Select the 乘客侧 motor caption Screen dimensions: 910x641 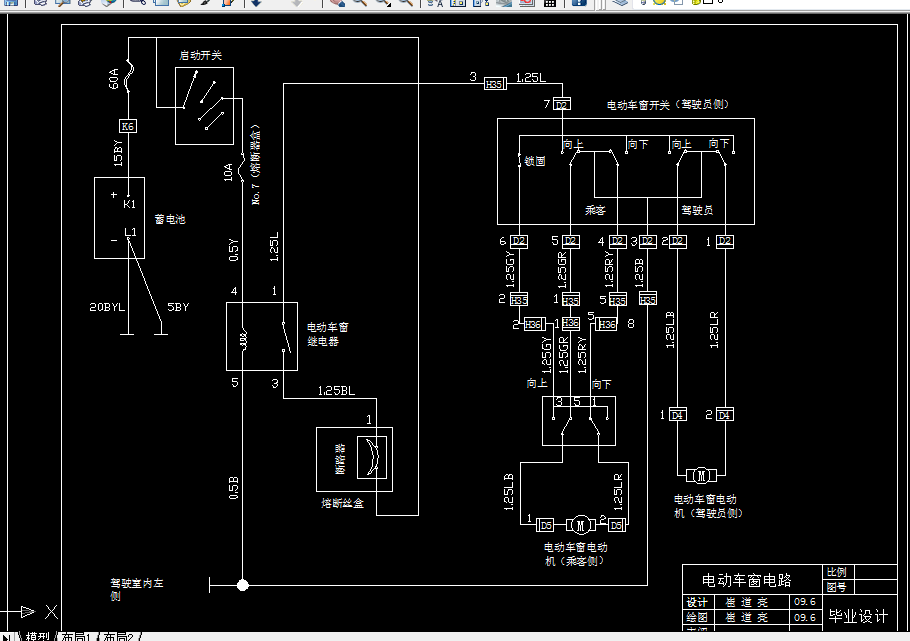(x=576, y=554)
